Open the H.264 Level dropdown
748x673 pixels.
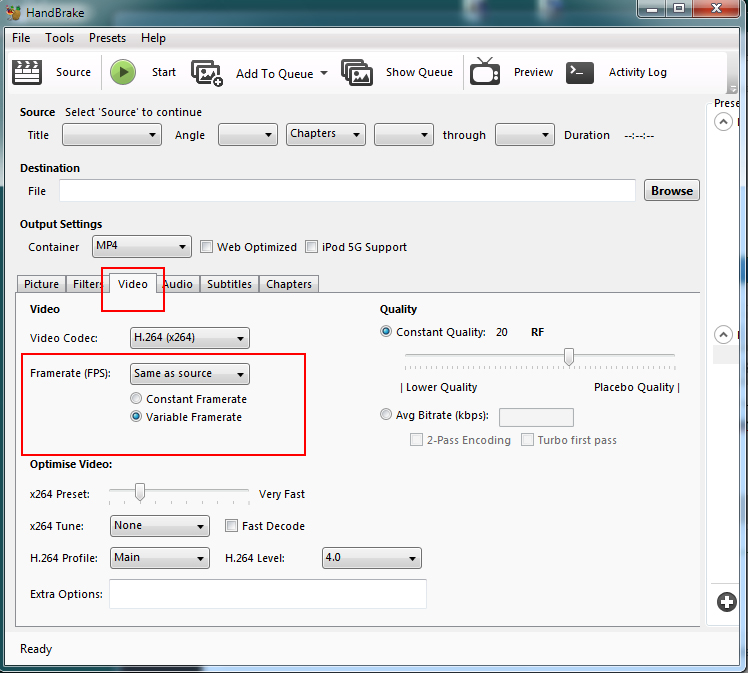tap(372, 558)
